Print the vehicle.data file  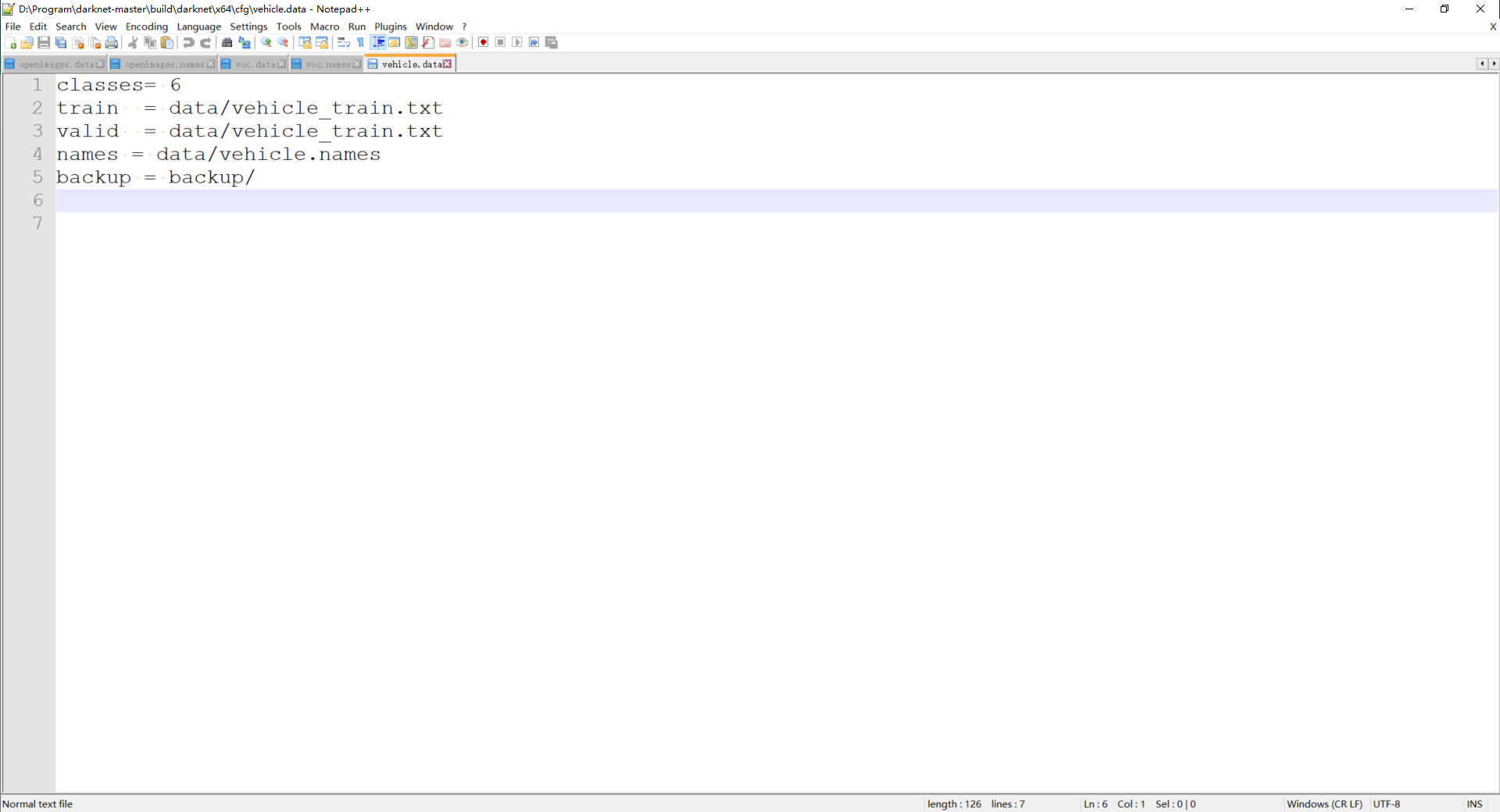(x=112, y=43)
